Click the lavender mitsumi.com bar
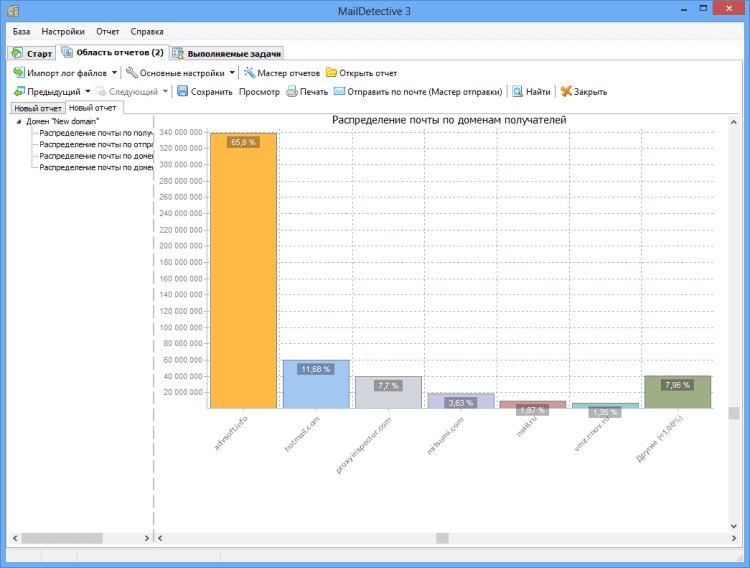The width and height of the screenshot is (750, 568). click(461, 401)
